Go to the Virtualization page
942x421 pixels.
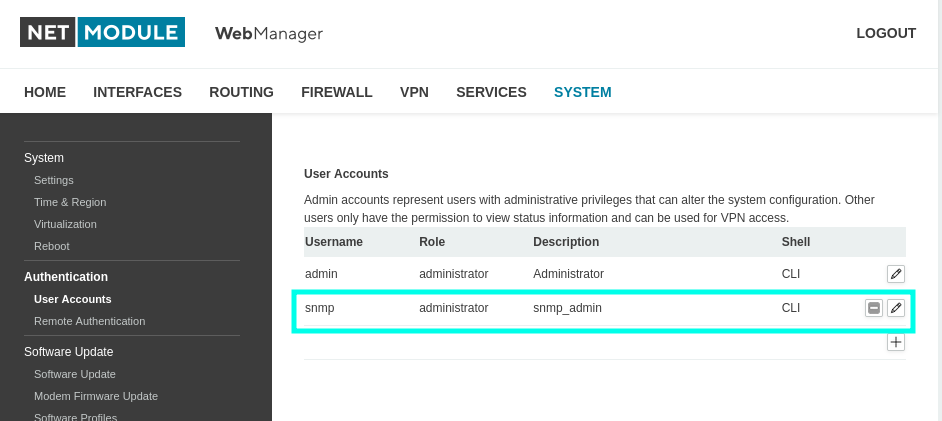coord(65,224)
